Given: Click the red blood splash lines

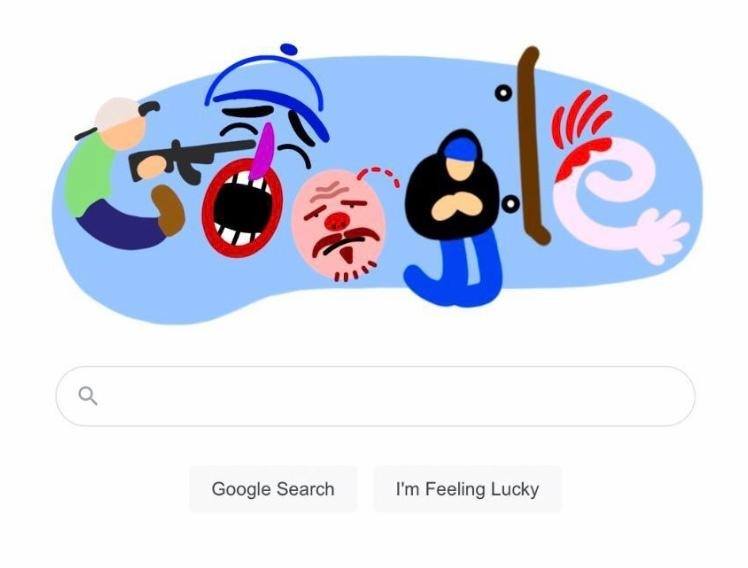Looking at the screenshot, I should tap(581, 117).
